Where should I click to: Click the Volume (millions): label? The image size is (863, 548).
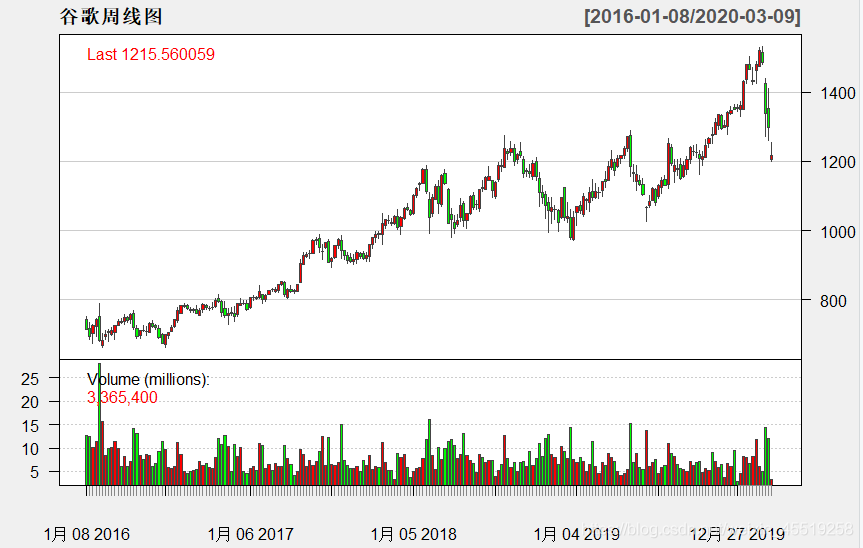tap(148, 379)
